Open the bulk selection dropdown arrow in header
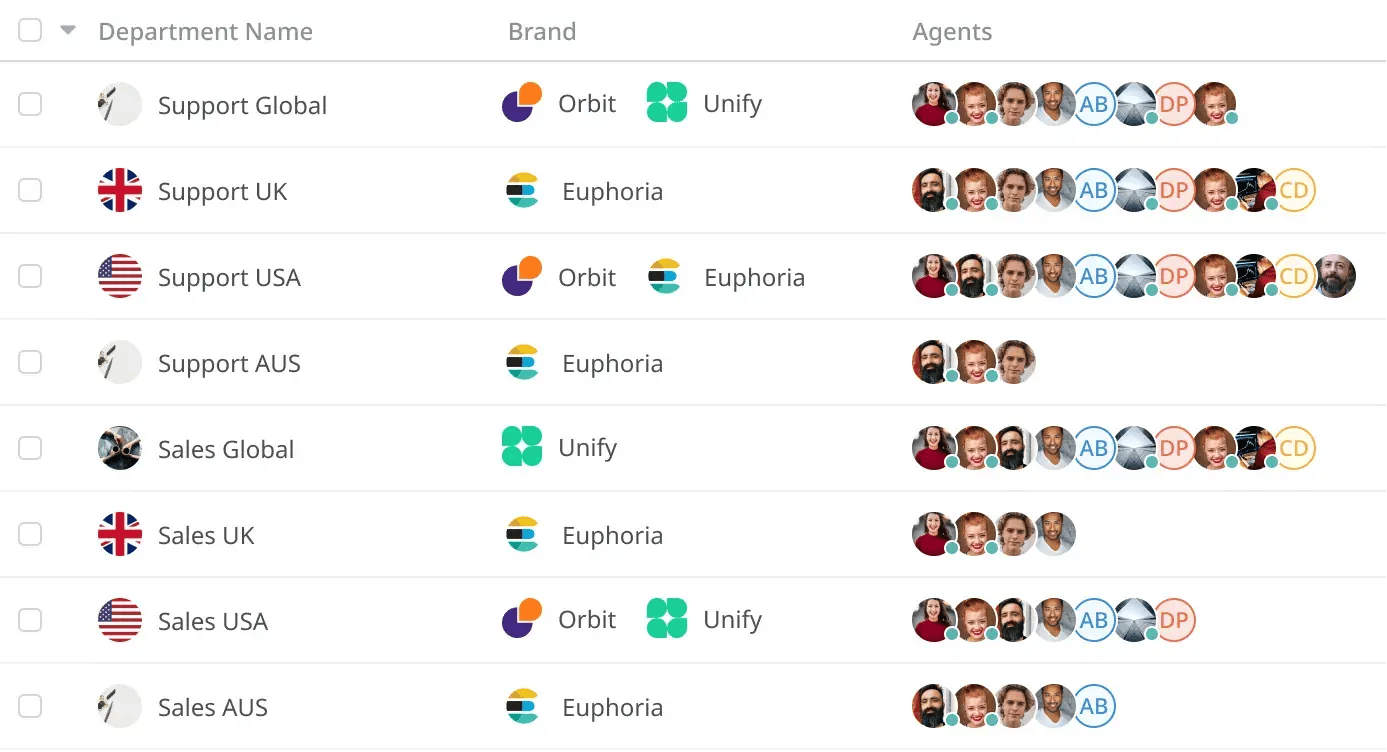The height and width of the screenshot is (752, 1387). click(68, 30)
